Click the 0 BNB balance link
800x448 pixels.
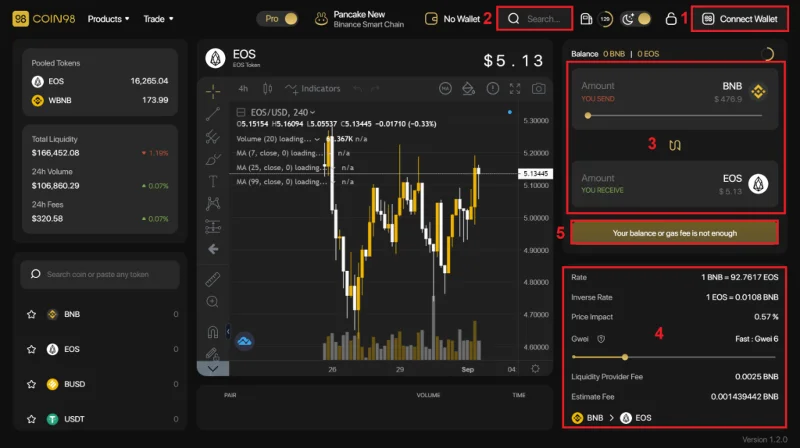point(614,54)
